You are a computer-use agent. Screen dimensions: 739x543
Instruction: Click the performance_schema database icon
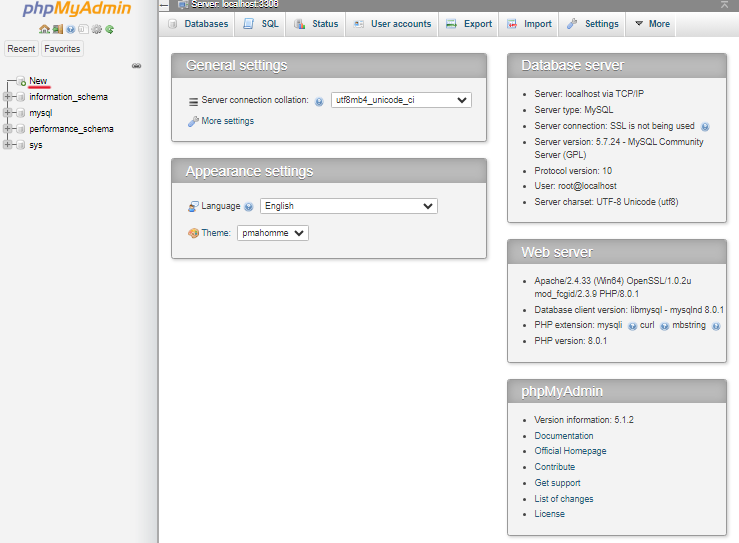pos(20,129)
